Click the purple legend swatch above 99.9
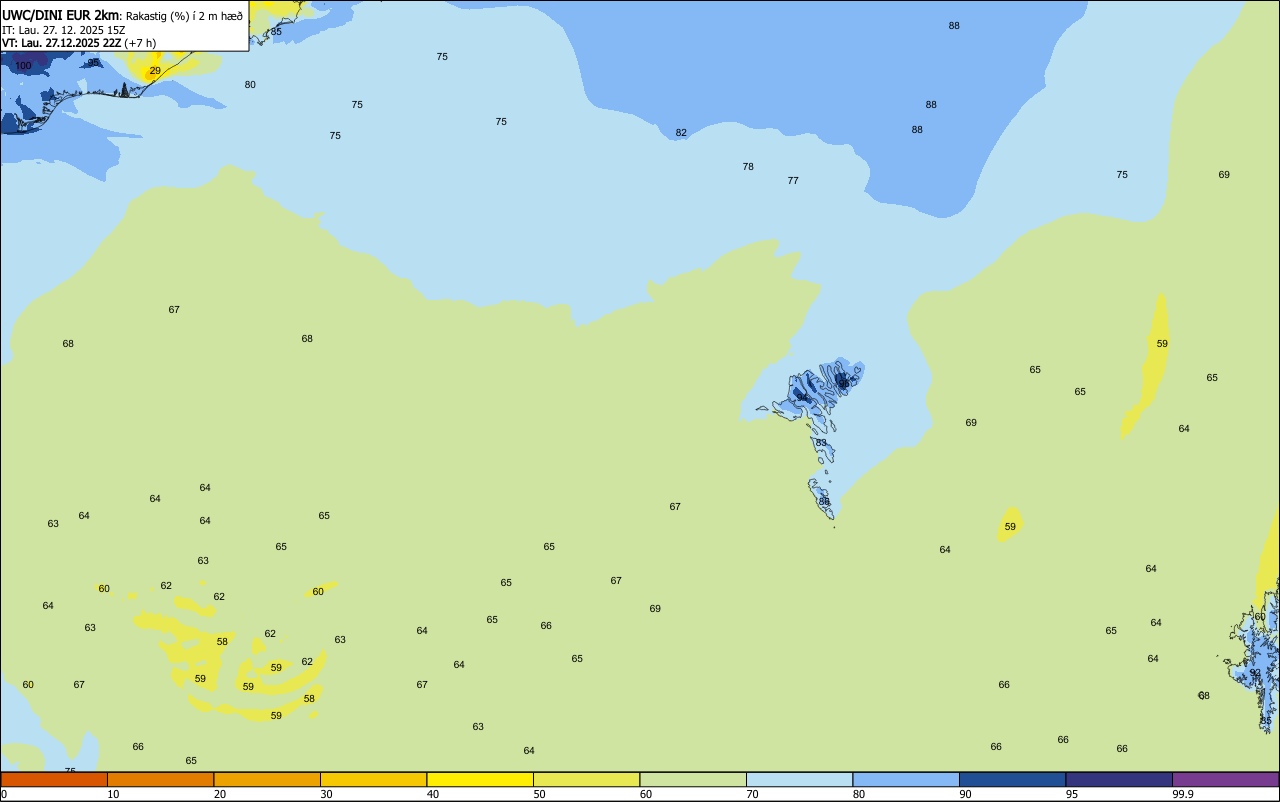 [1225, 779]
